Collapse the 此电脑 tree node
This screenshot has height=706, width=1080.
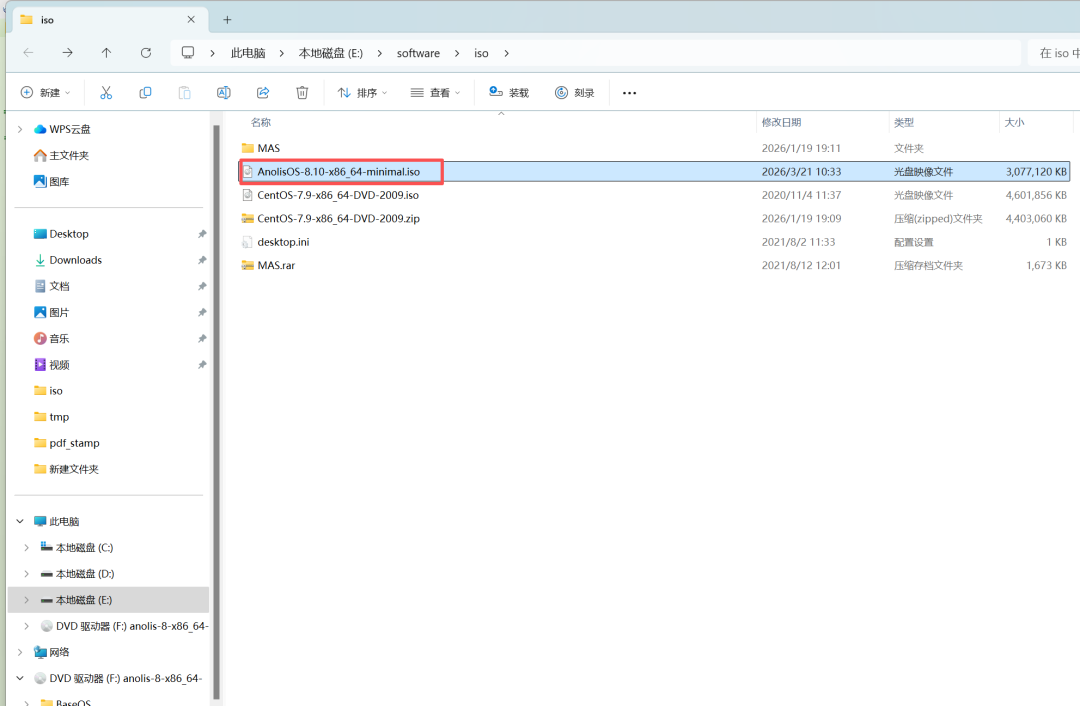[x=20, y=521]
